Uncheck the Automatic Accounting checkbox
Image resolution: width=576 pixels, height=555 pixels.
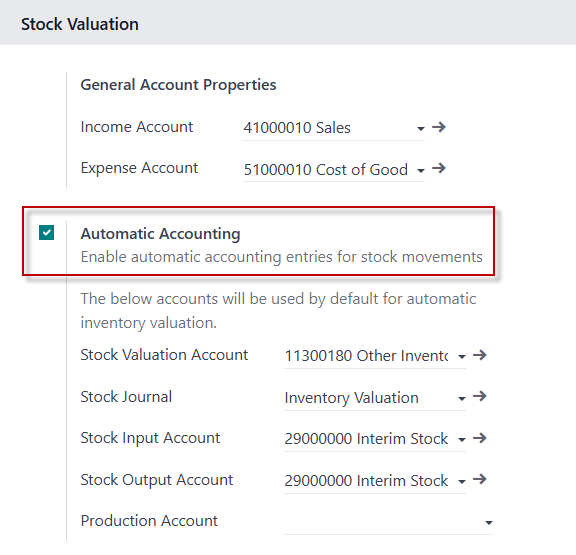pyautogui.click(x=47, y=233)
